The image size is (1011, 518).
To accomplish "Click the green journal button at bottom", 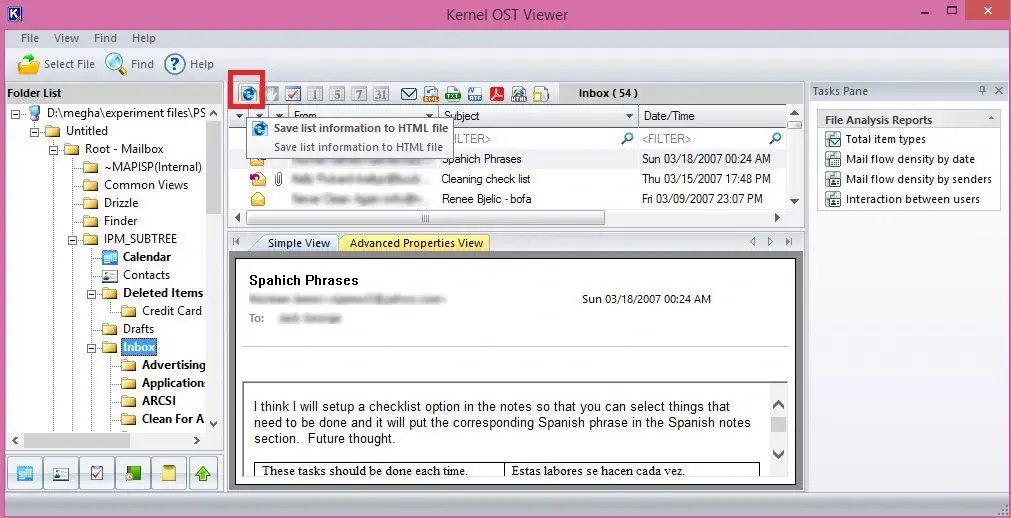I will [133, 474].
